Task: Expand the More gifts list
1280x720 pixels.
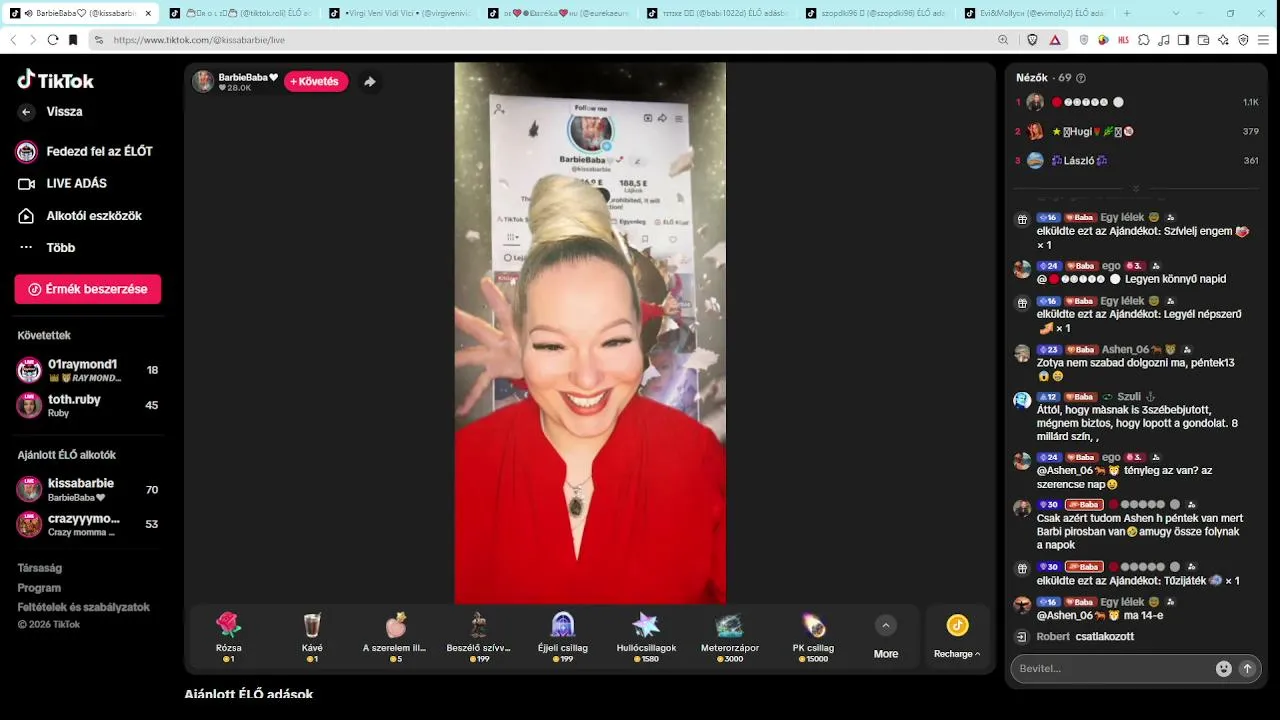Action: point(885,637)
